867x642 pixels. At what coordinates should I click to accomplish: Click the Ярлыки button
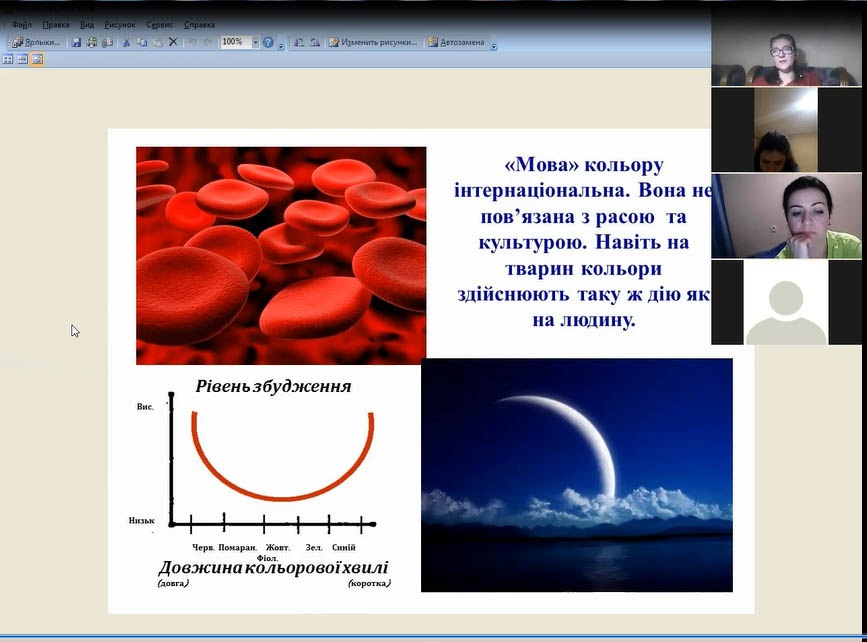coord(36,42)
